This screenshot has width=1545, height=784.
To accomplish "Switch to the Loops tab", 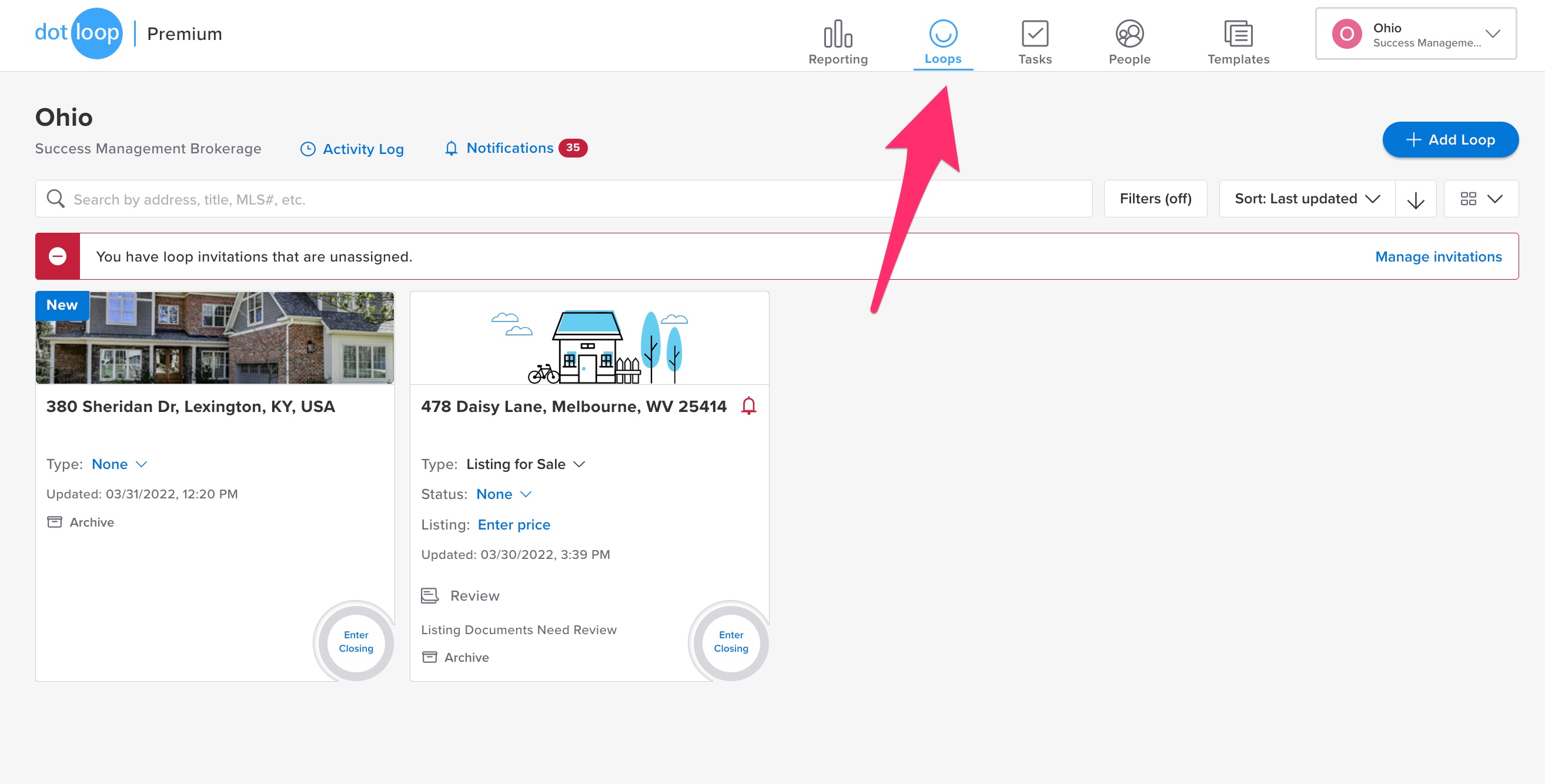I will (942, 42).
